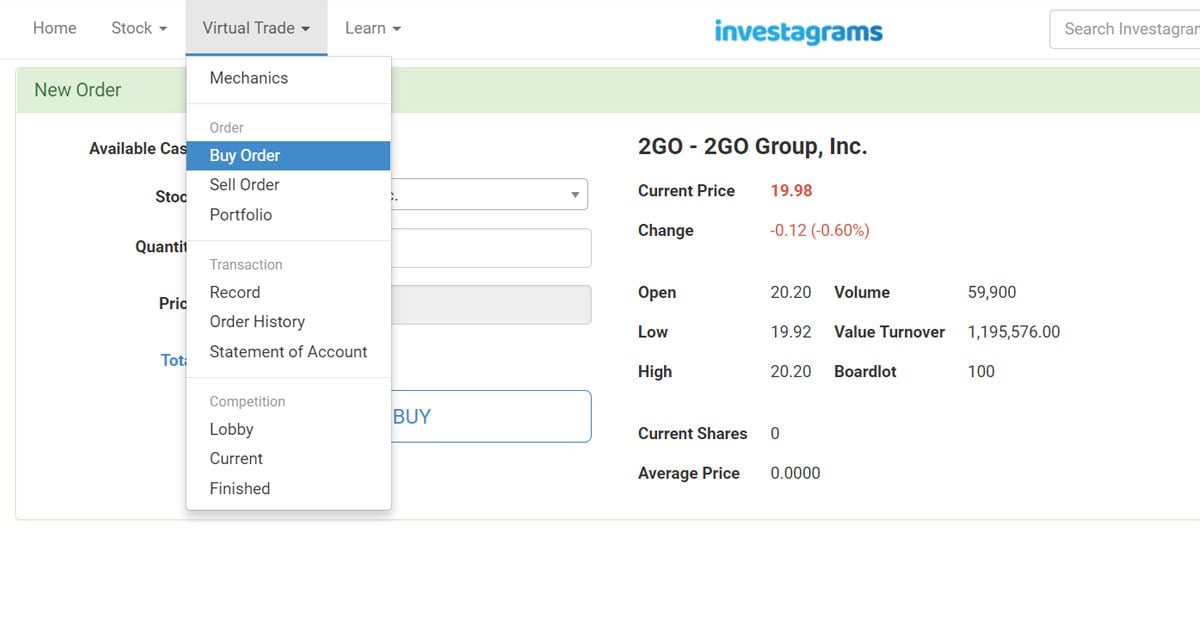The height and width of the screenshot is (630, 1200).
Task: Open the Record transaction entry
Action: 288,293
